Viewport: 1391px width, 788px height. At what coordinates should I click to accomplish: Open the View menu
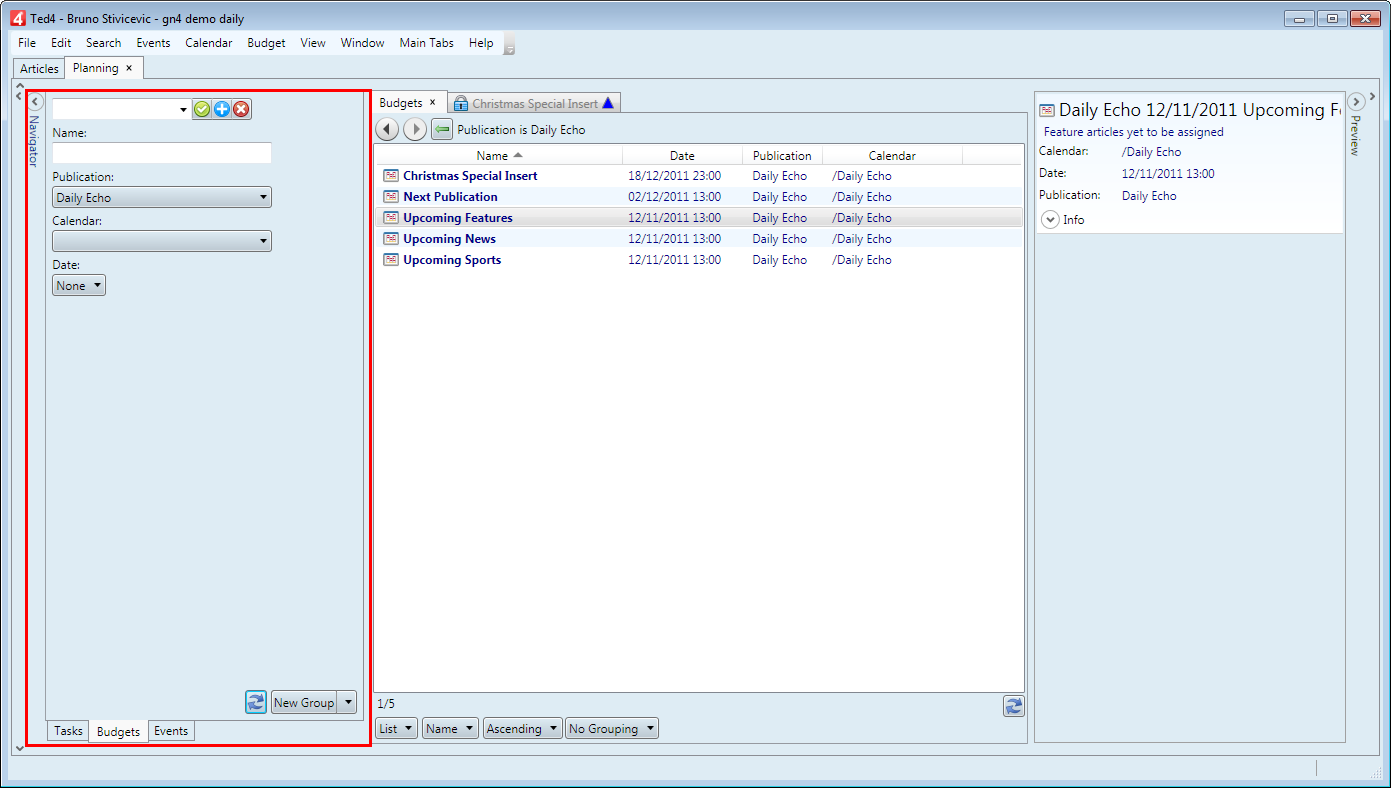[313, 43]
